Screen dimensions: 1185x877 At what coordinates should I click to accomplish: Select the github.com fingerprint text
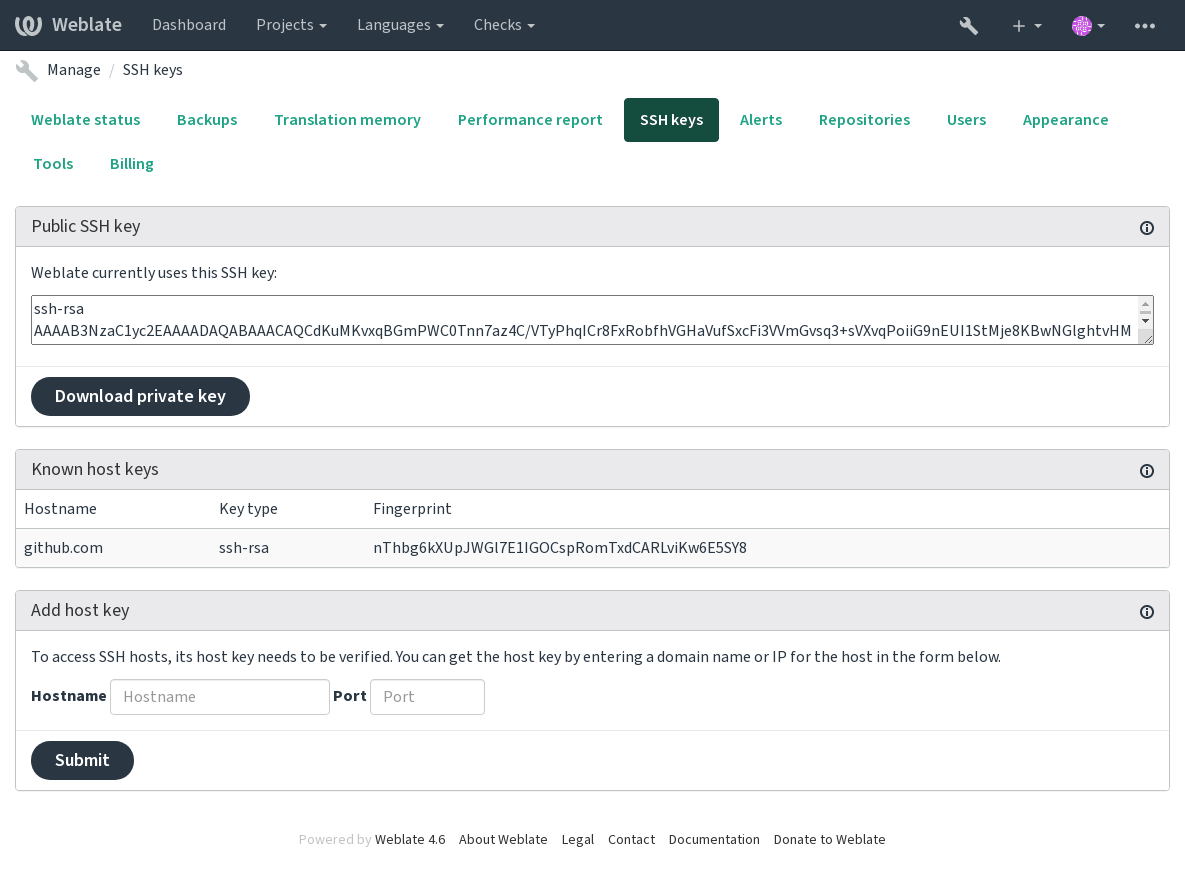click(x=560, y=548)
